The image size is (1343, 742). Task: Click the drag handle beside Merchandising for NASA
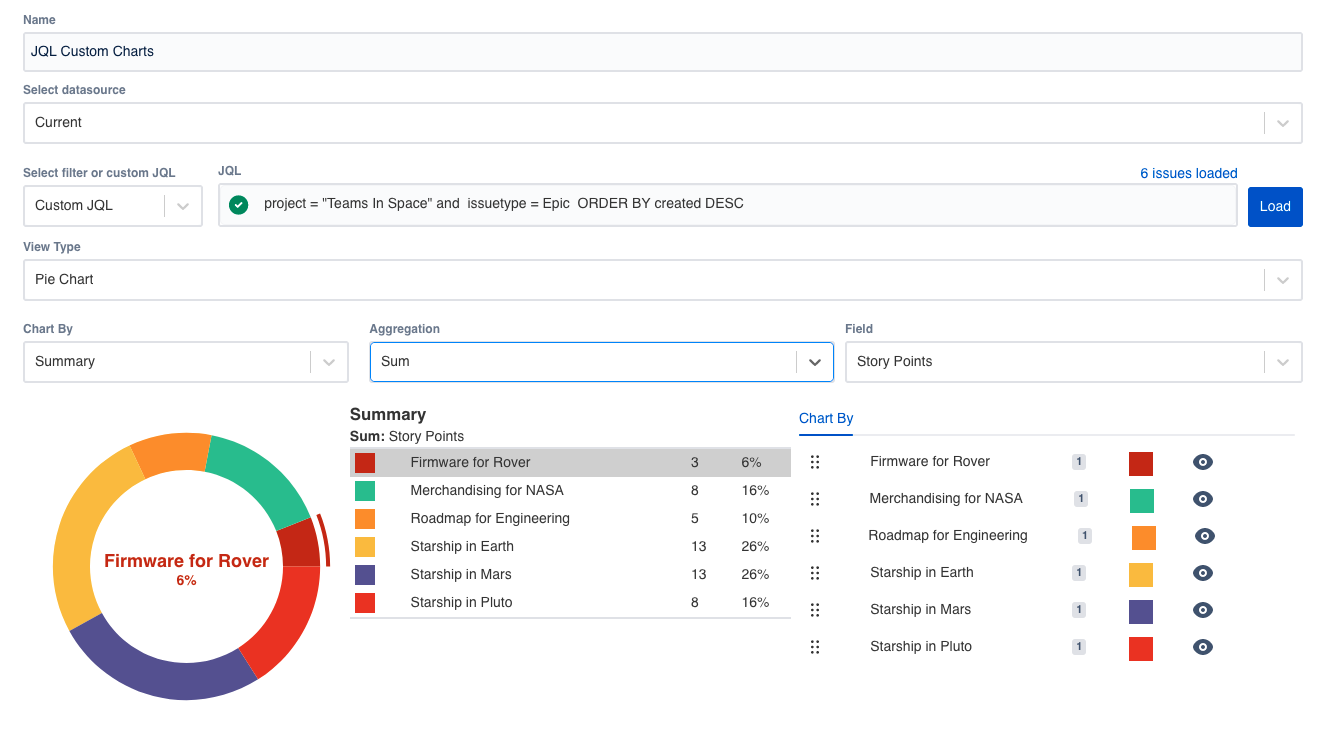(815, 498)
